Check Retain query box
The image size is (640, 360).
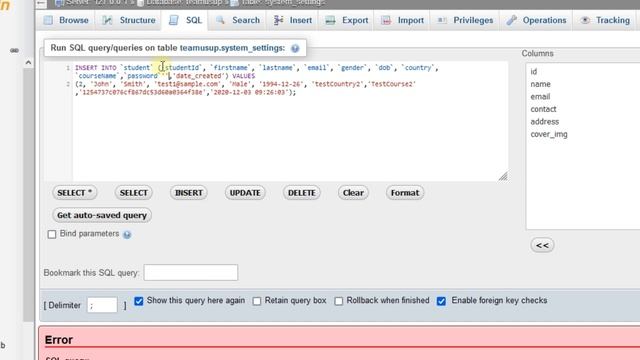coord(257,301)
